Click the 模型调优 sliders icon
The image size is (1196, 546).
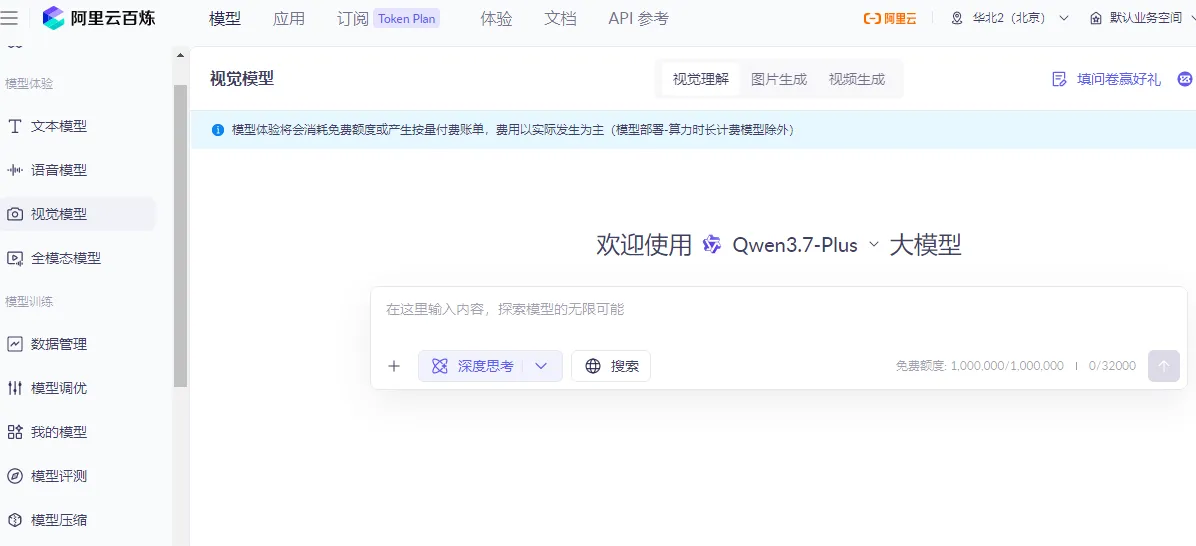click(x=14, y=388)
